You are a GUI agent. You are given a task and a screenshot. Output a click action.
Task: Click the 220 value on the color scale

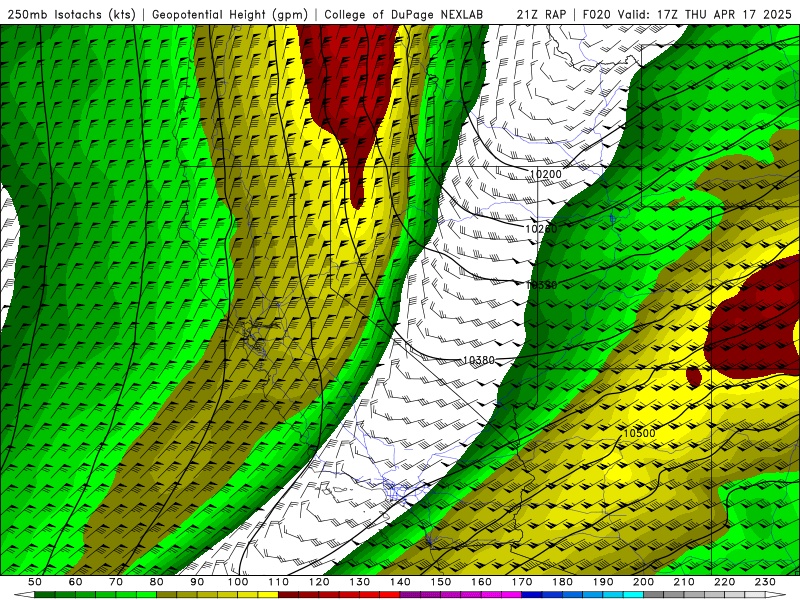pyautogui.click(x=724, y=582)
